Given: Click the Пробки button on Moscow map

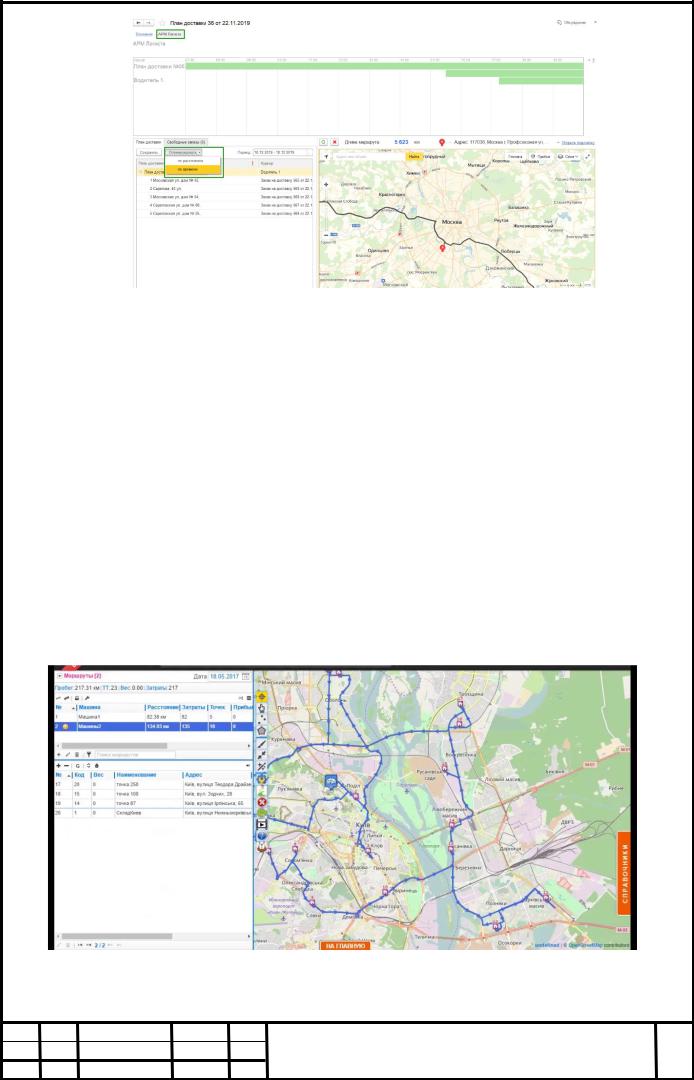Looking at the screenshot, I should 540,156.
